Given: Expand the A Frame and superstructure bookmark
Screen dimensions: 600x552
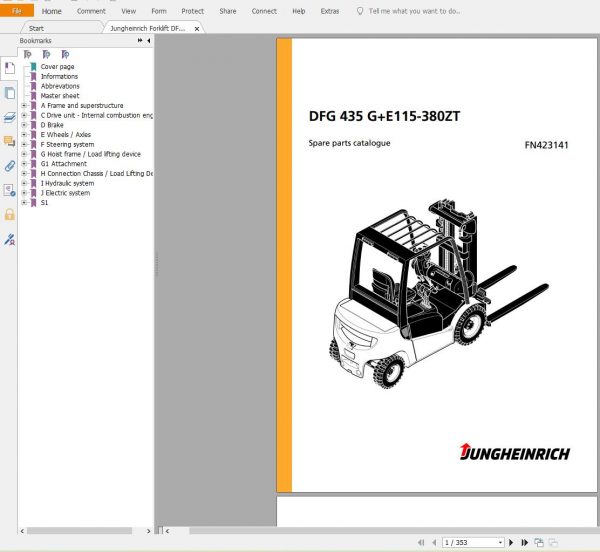Looking at the screenshot, I should (24, 106).
